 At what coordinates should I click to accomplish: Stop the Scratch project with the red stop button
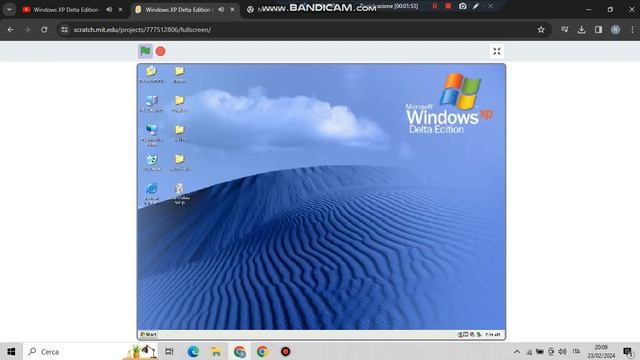[161, 51]
